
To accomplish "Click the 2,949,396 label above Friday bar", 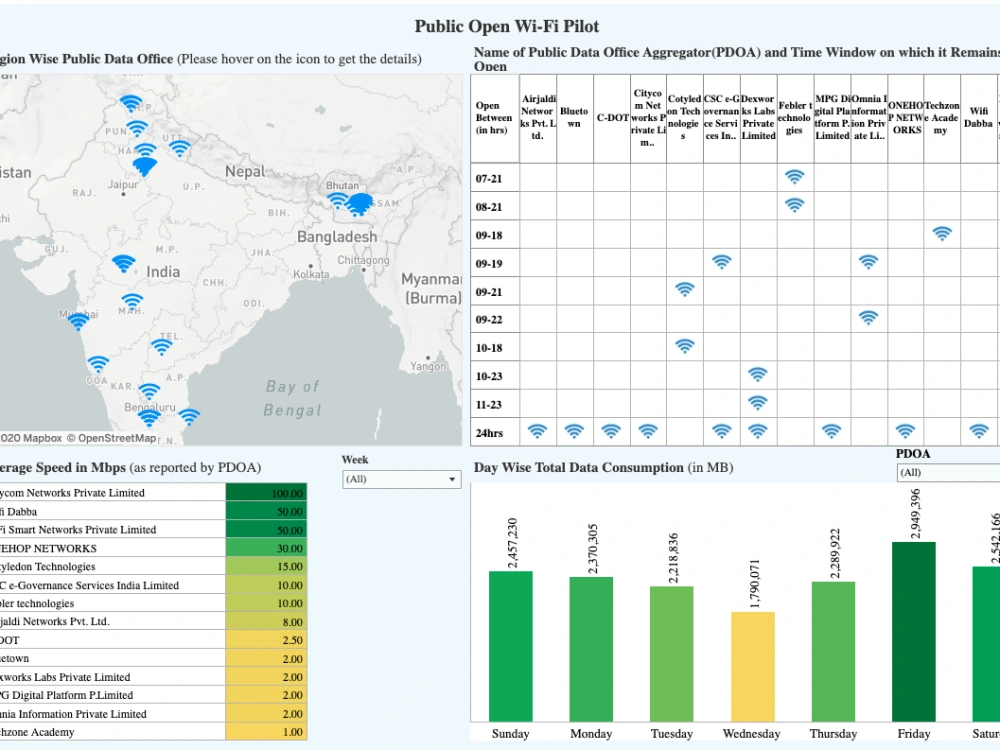I will pyautogui.click(x=915, y=513).
